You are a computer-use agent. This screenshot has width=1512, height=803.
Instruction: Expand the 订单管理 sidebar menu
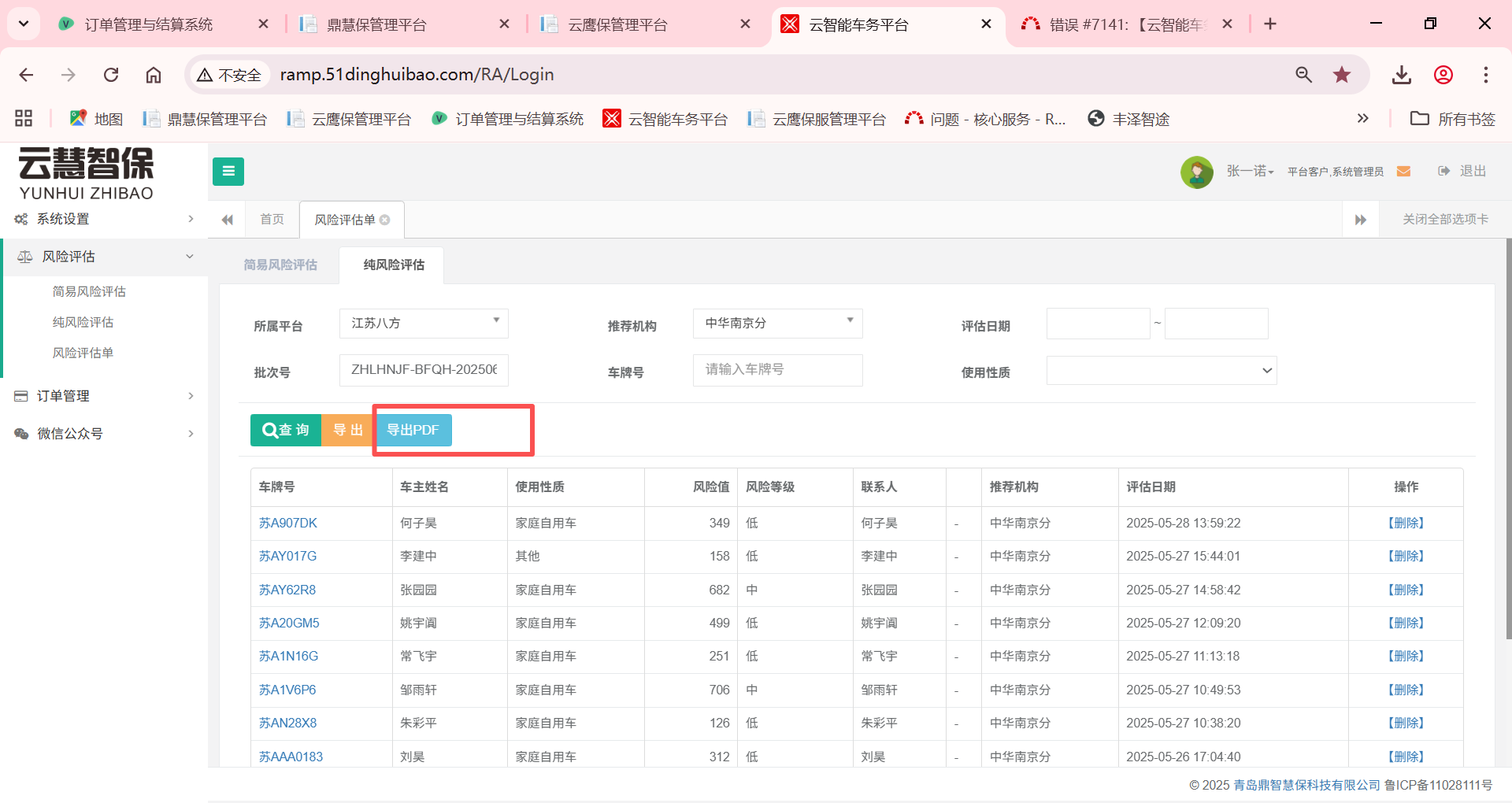pos(104,396)
